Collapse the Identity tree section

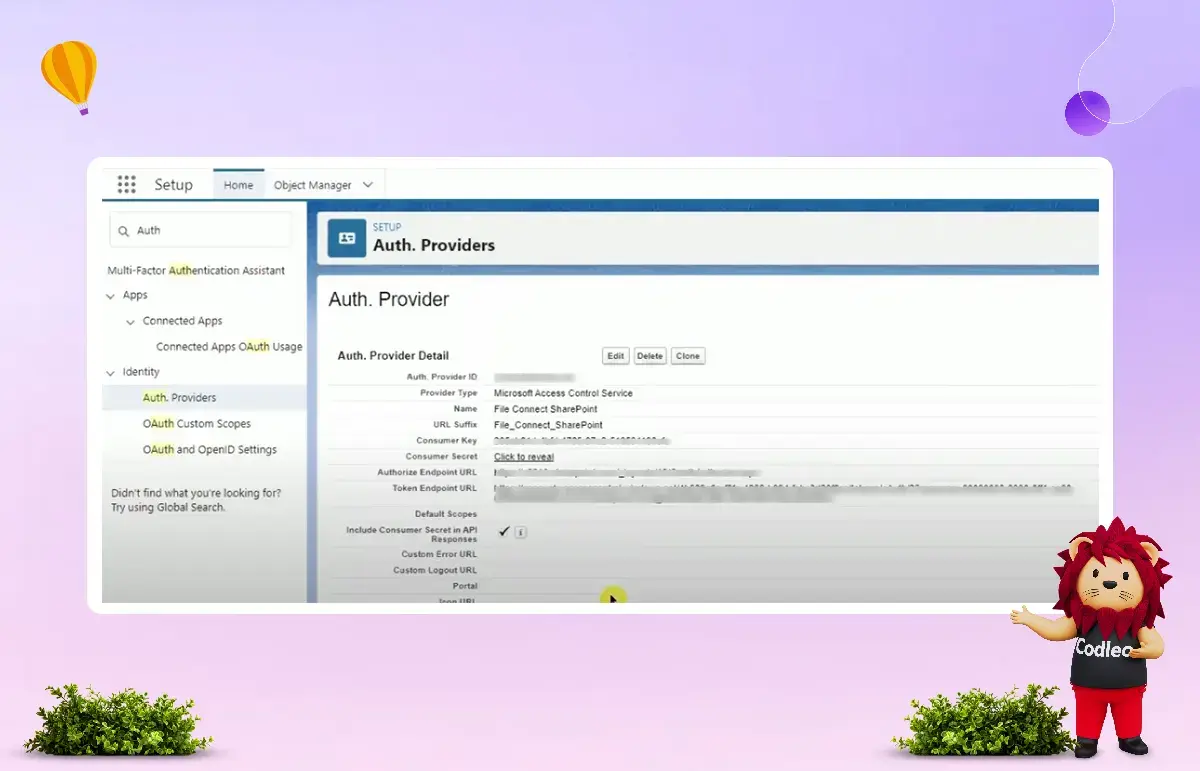pos(111,373)
